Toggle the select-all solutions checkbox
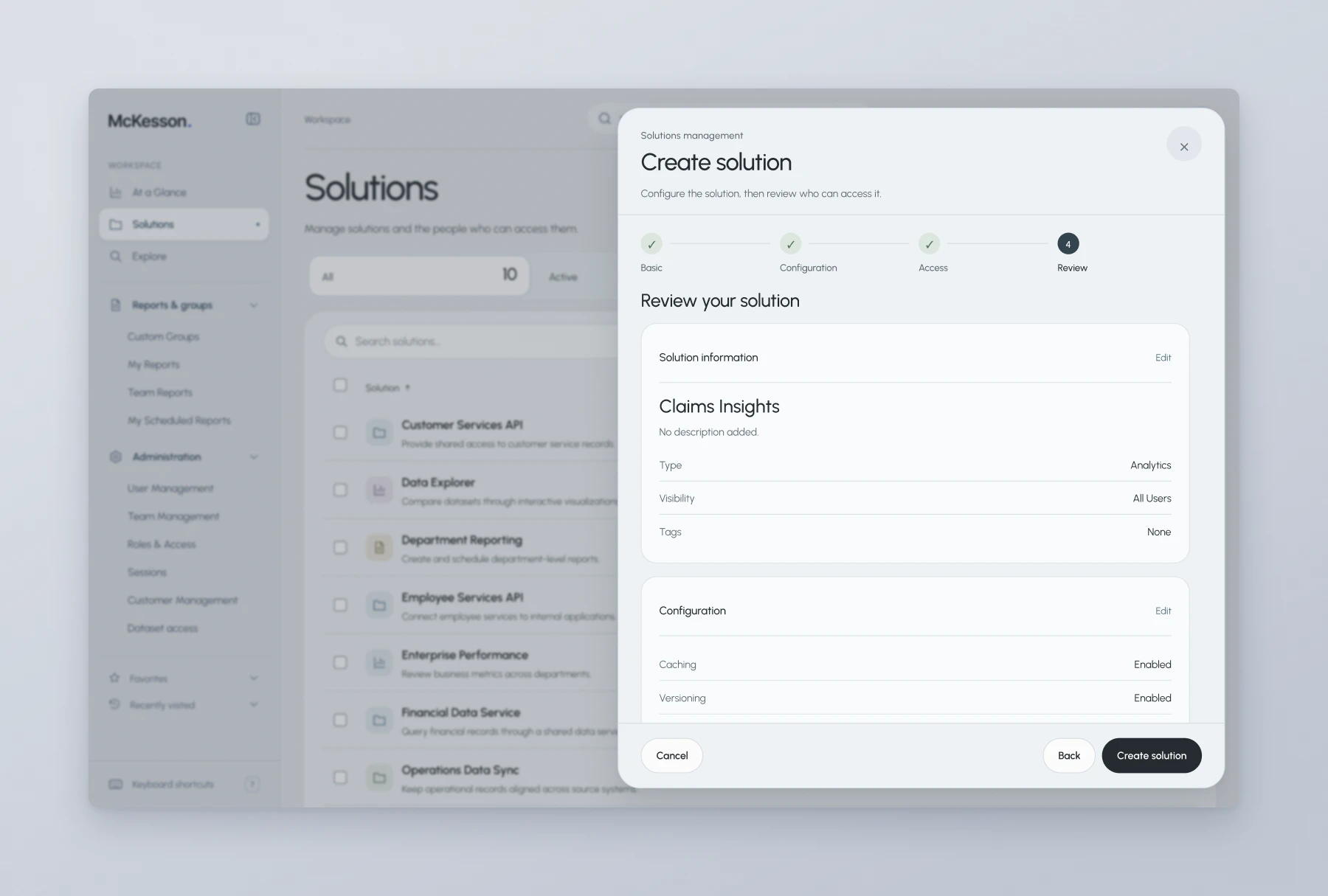Image resolution: width=1328 pixels, height=896 pixels. tap(340, 385)
